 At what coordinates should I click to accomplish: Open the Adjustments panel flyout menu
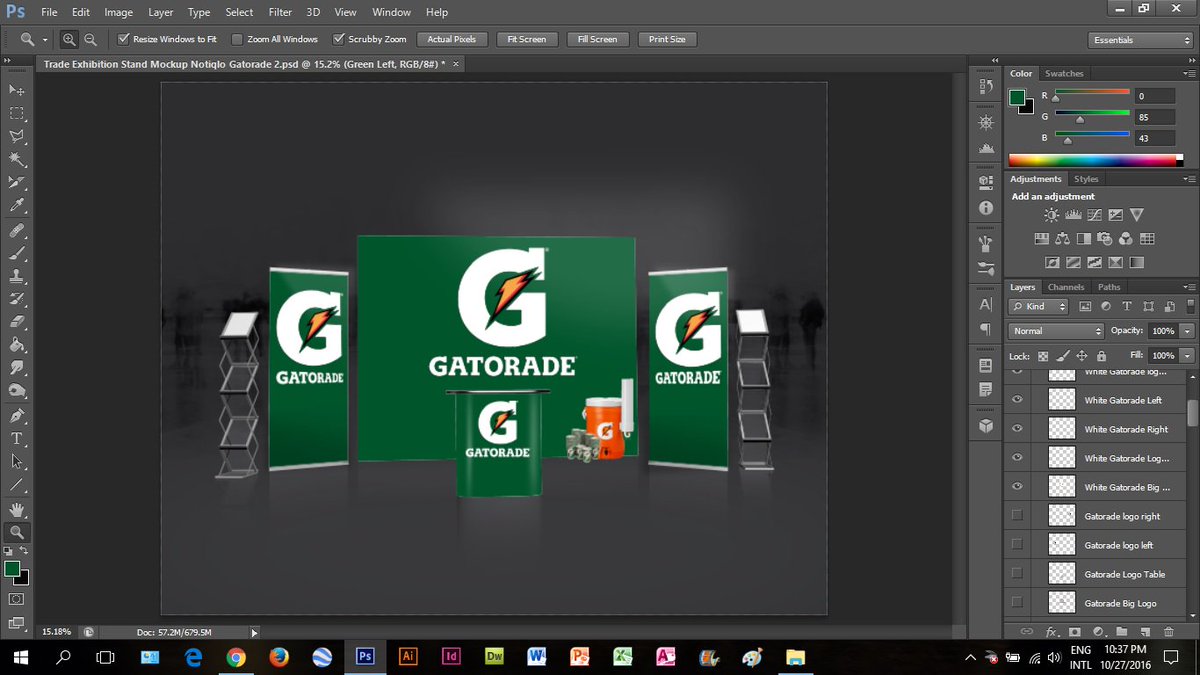pos(1190,179)
